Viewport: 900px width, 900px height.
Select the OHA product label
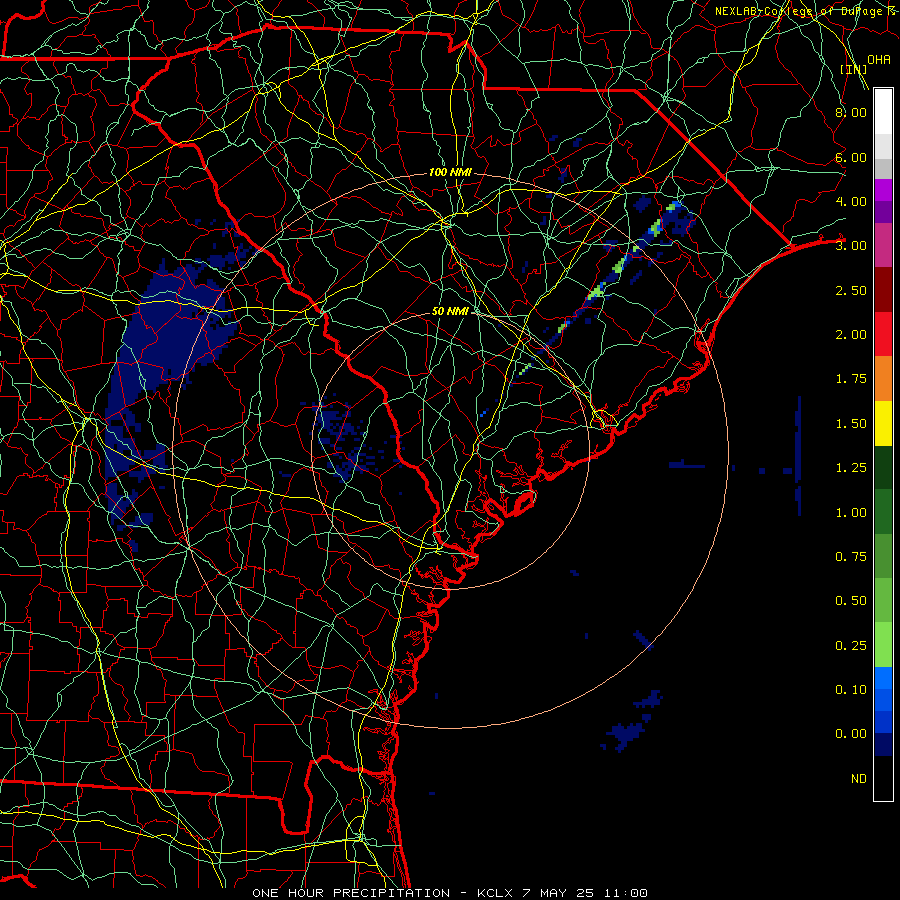click(x=878, y=59)
